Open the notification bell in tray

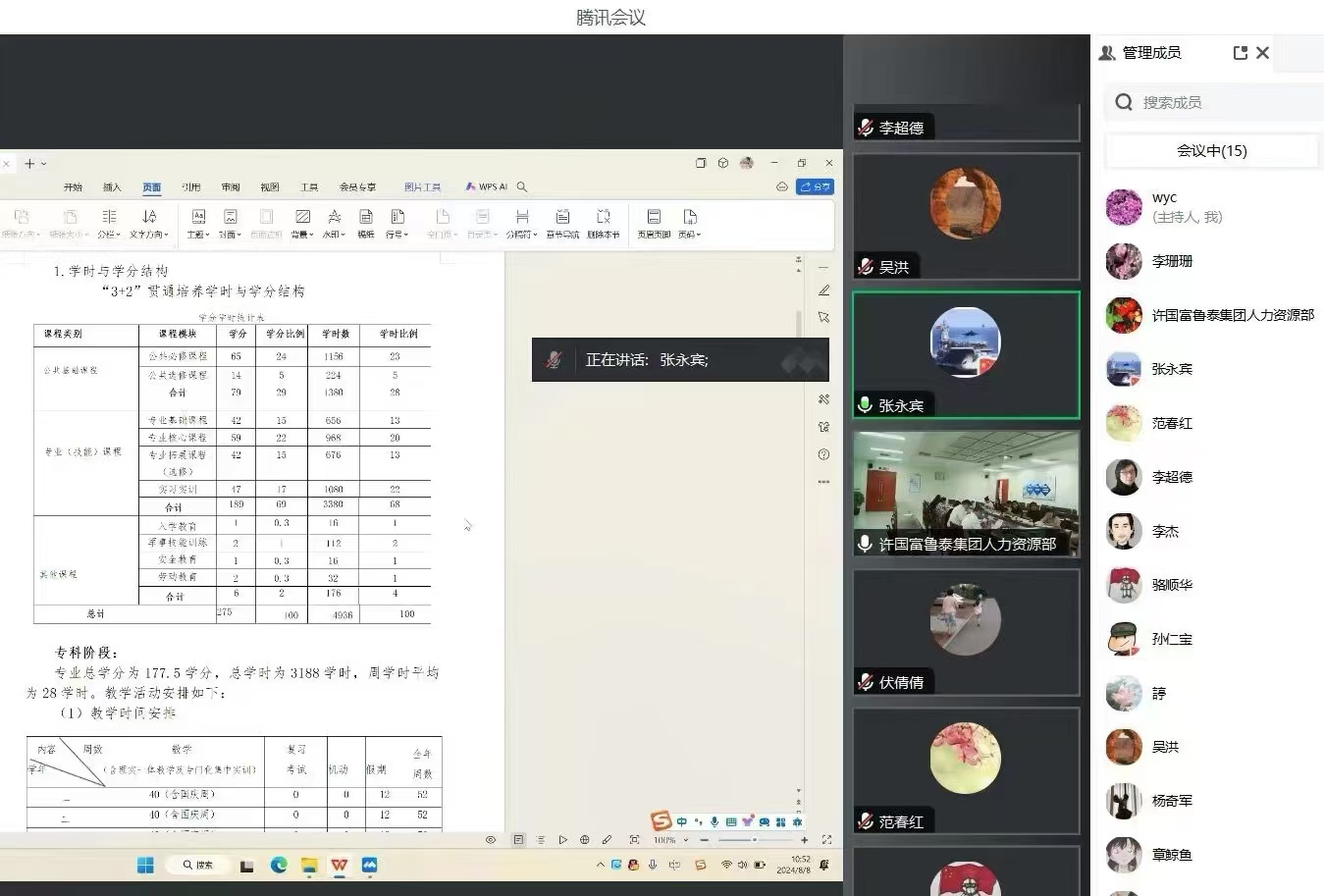pyautogui.click(x=824, y=865)
